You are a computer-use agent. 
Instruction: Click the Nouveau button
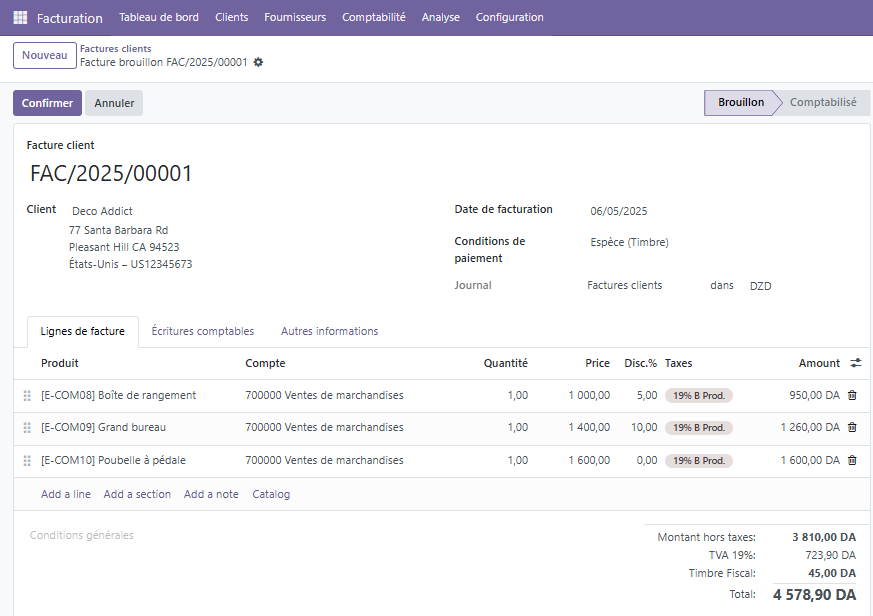pos(45,56)
